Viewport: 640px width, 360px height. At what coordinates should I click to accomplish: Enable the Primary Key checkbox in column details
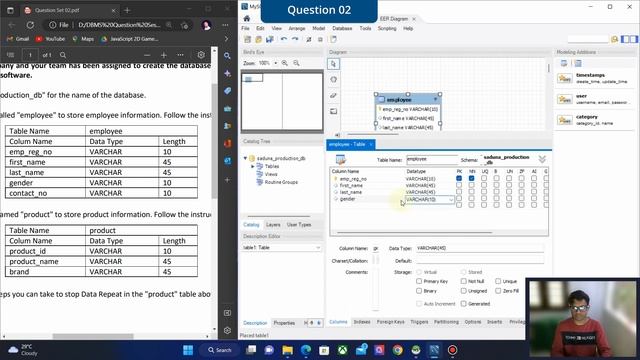coord(419,281)
